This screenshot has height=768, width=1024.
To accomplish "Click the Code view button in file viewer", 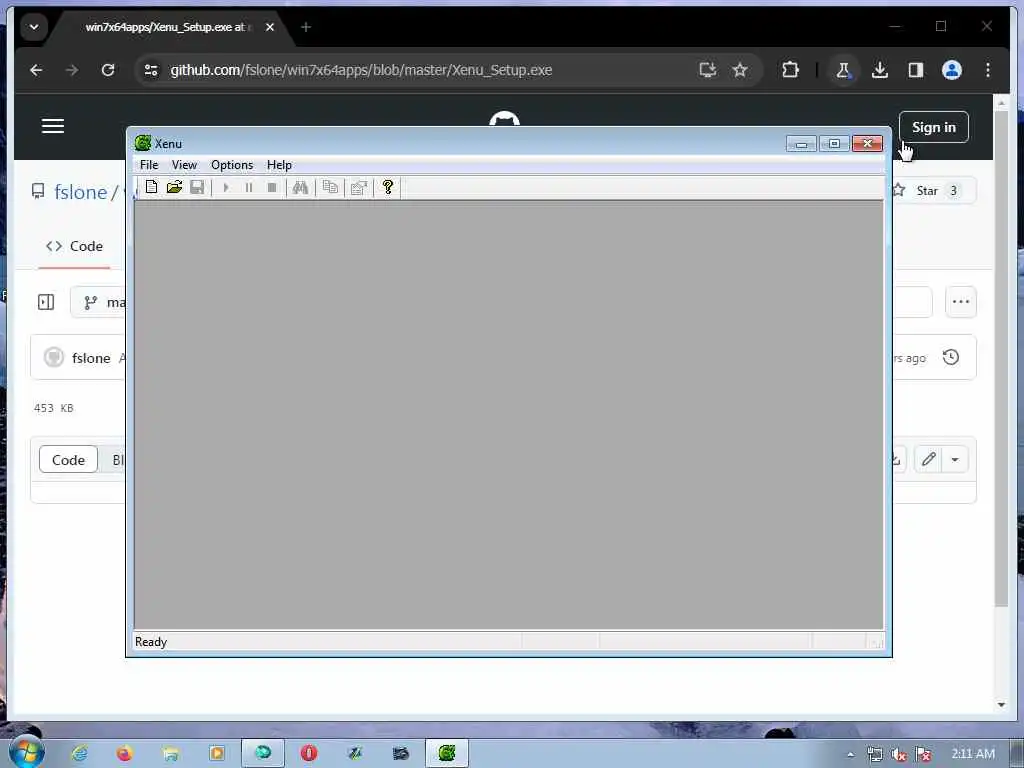I will tap(68, 460).
